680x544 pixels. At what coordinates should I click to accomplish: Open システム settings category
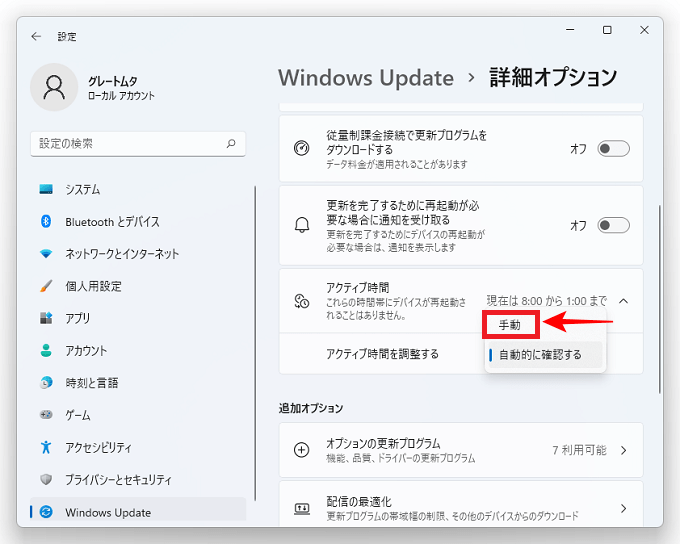(x=138, y=190)
